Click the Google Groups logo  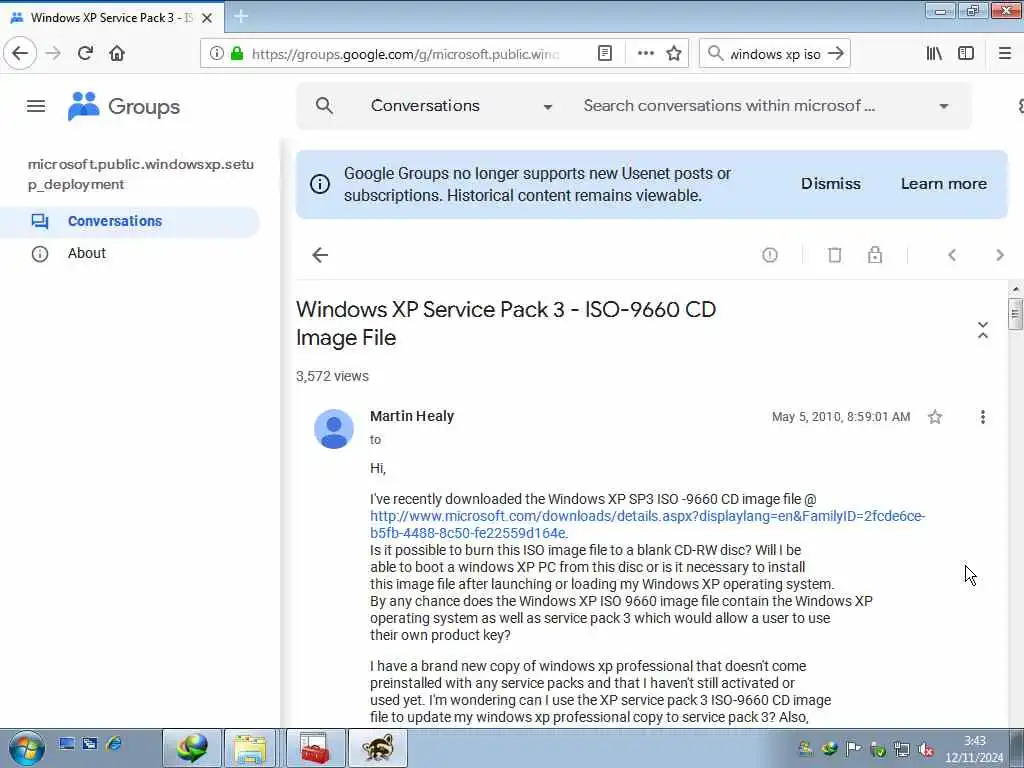point(123,106)
